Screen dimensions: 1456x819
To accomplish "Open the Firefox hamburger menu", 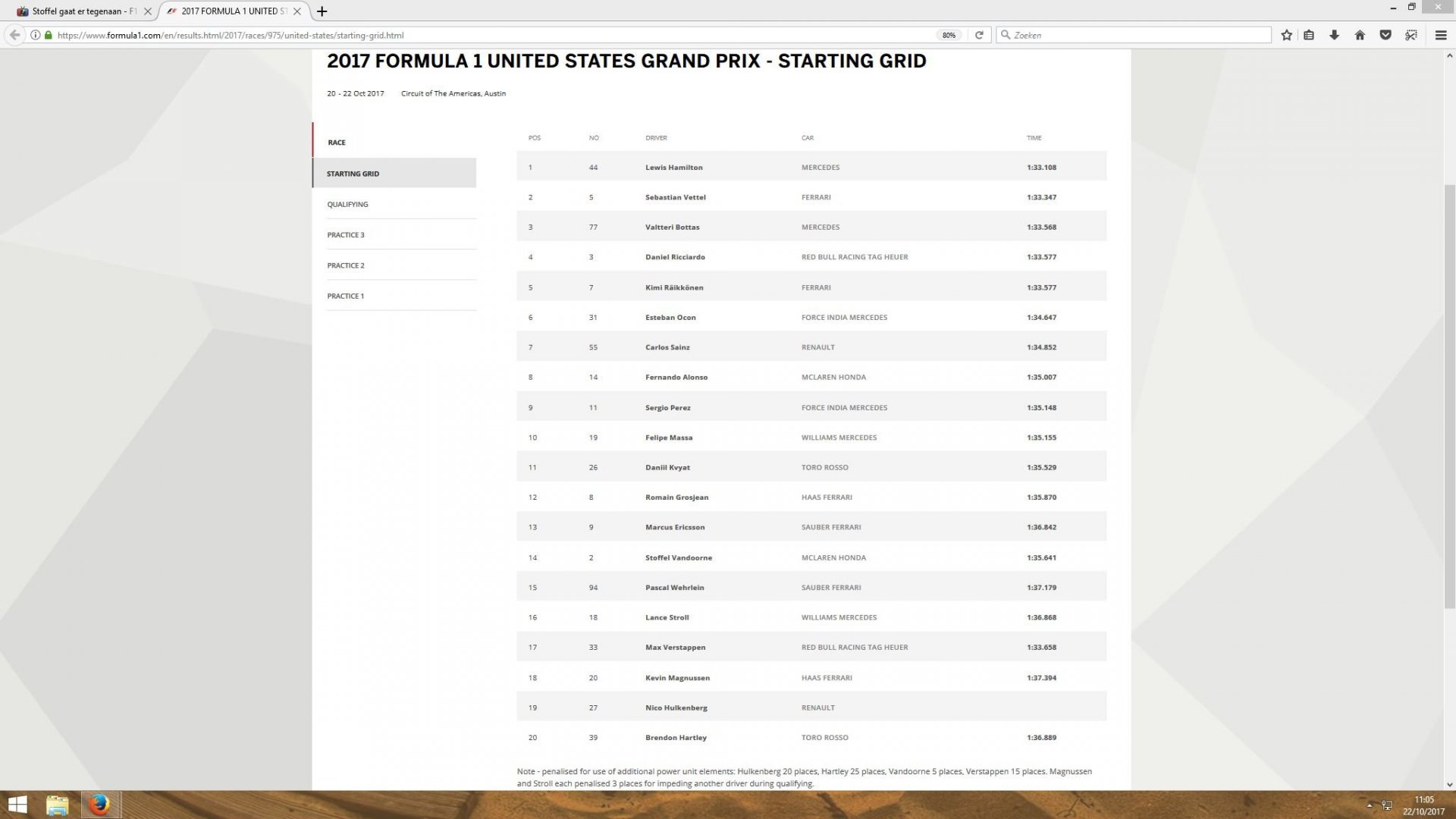I will 1441,35.
